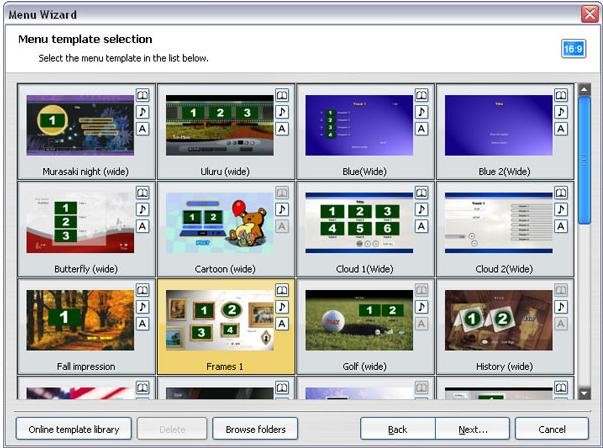Proceed with the Next button
Screen dimensions: 603x448
(472, 429)
